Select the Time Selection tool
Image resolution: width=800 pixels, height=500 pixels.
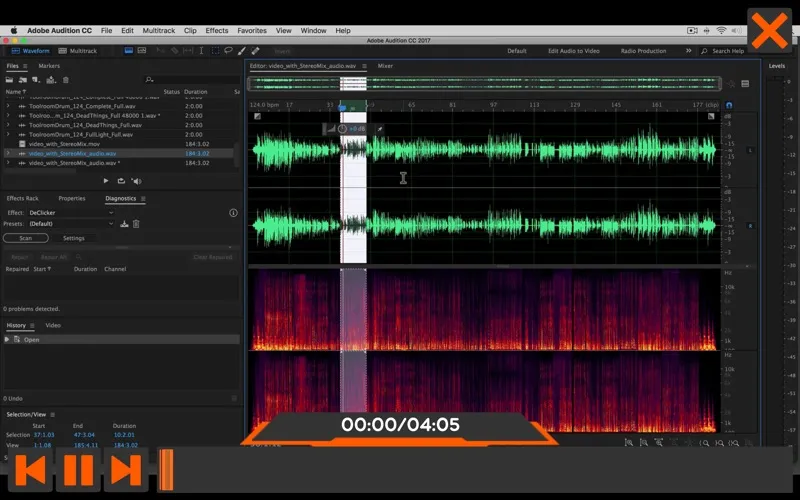[x=202, y=51]
